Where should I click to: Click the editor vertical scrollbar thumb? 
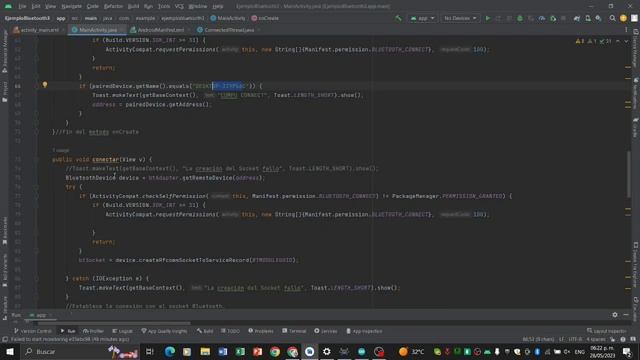pos(629,173)
